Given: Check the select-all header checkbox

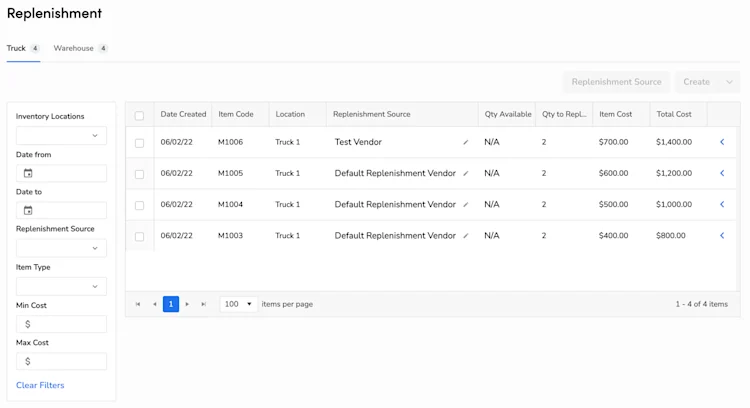Looking at the screenshot, I should point(139,115).
